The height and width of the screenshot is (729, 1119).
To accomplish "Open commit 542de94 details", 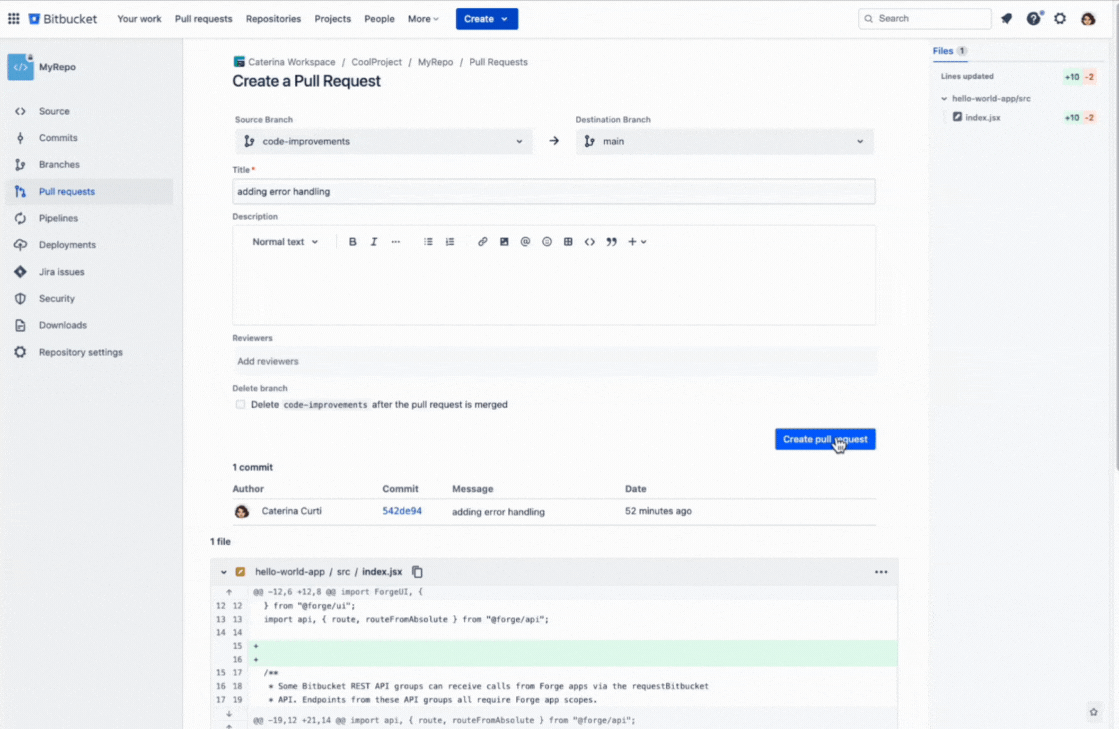I will point(404,510).
